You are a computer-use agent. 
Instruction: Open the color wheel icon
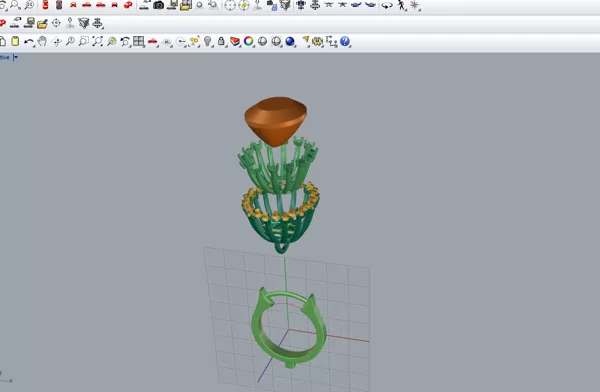click(248, 41)
